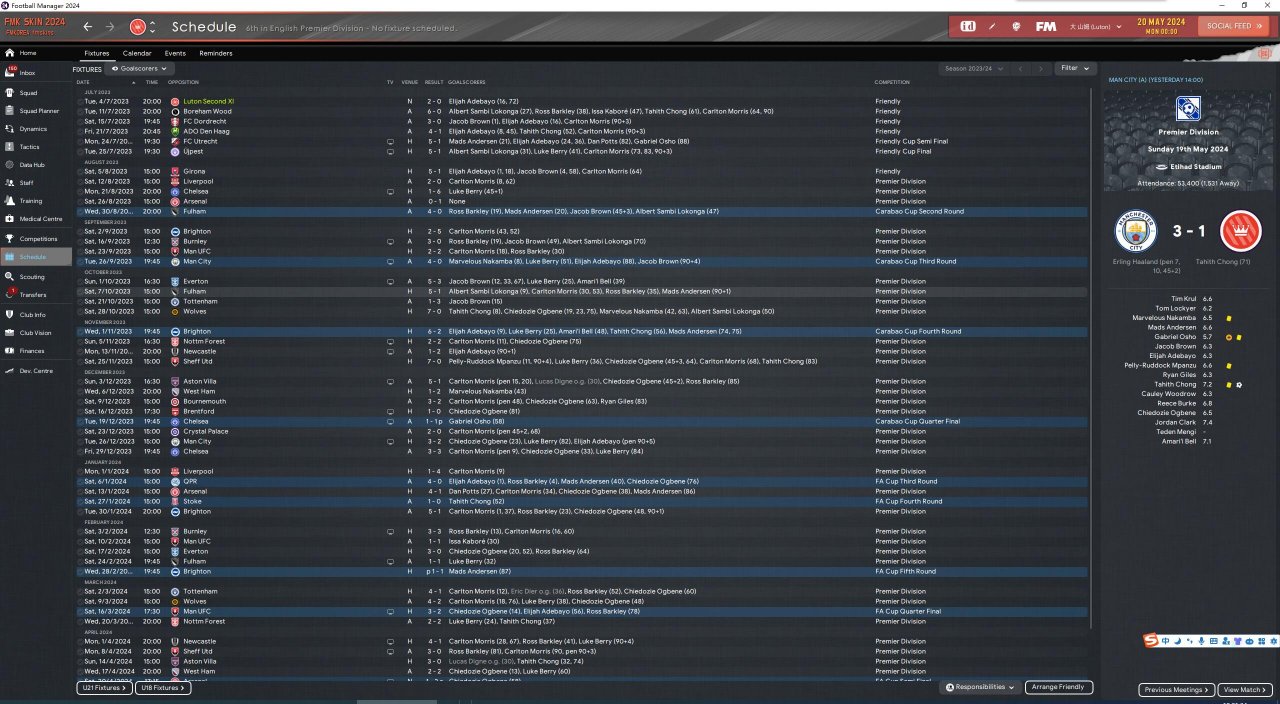1280x704 pixels.
Task: Open the SOCIAL FEED button
Action: [x=1232, y=26]
